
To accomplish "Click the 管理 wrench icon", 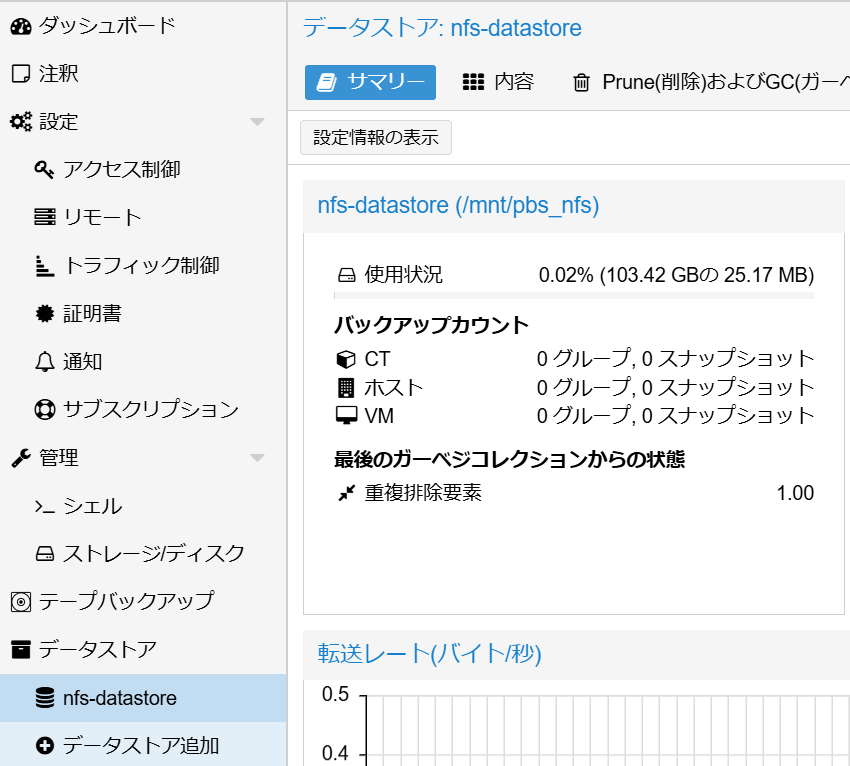I will [21, 458].
